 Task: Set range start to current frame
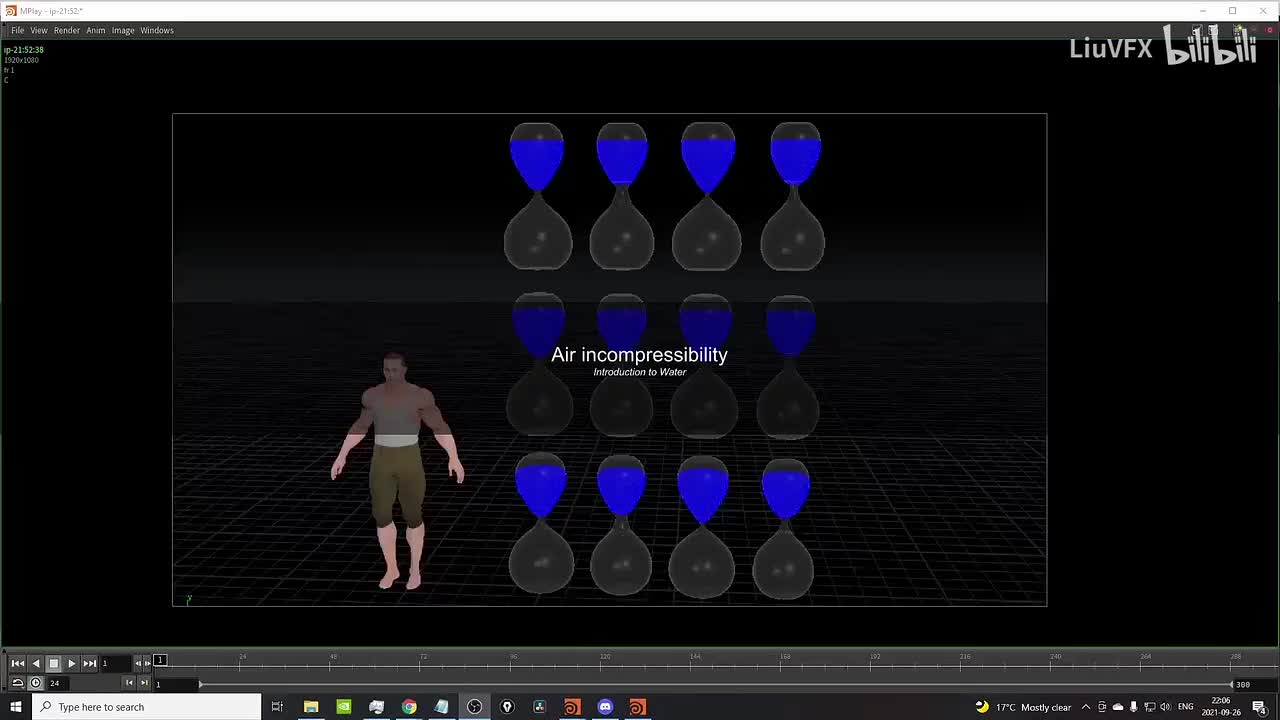pos(129,683)
